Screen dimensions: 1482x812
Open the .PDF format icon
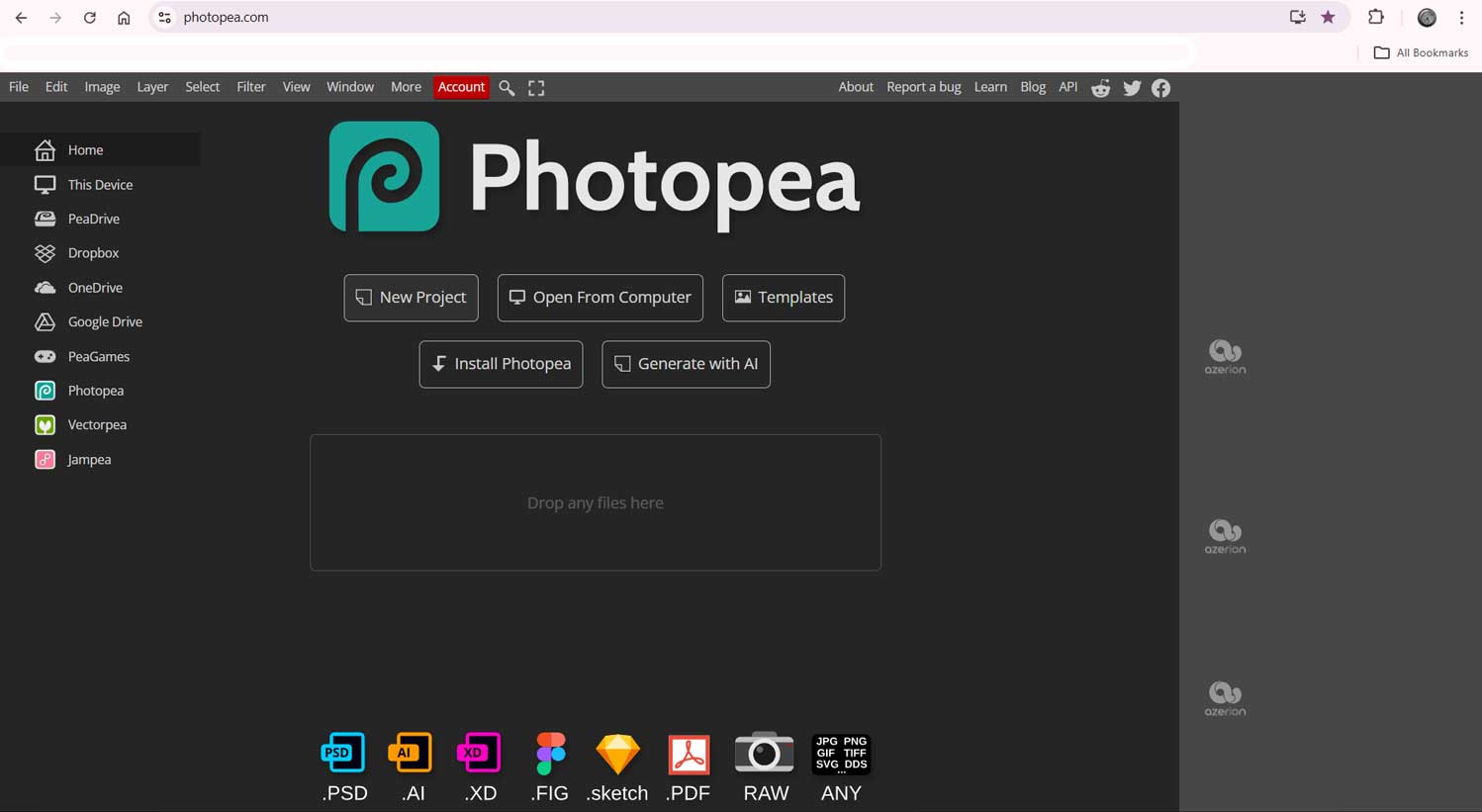pyautogui.click(x=688, y=752)
